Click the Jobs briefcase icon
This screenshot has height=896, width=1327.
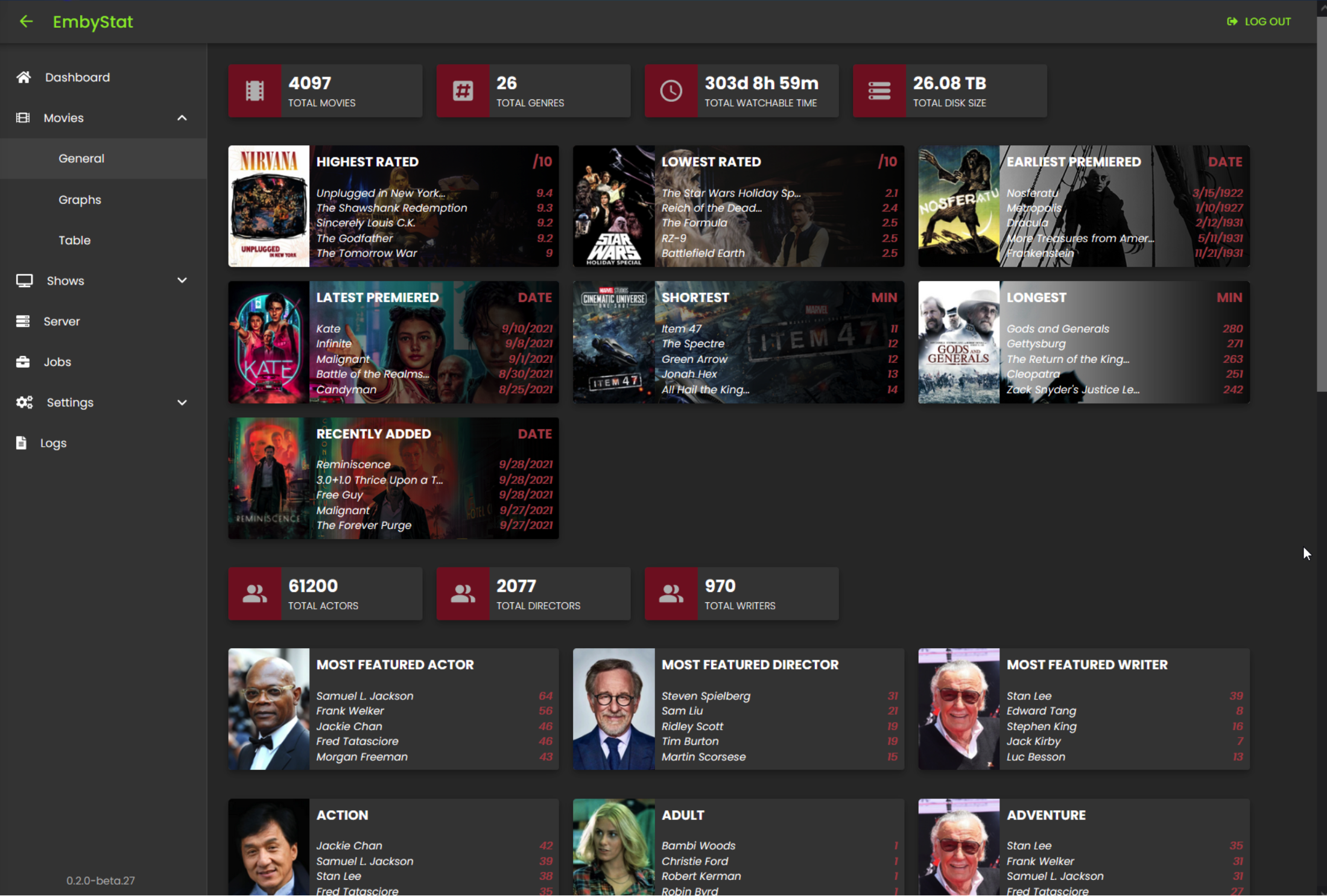[x=23, y=362]
